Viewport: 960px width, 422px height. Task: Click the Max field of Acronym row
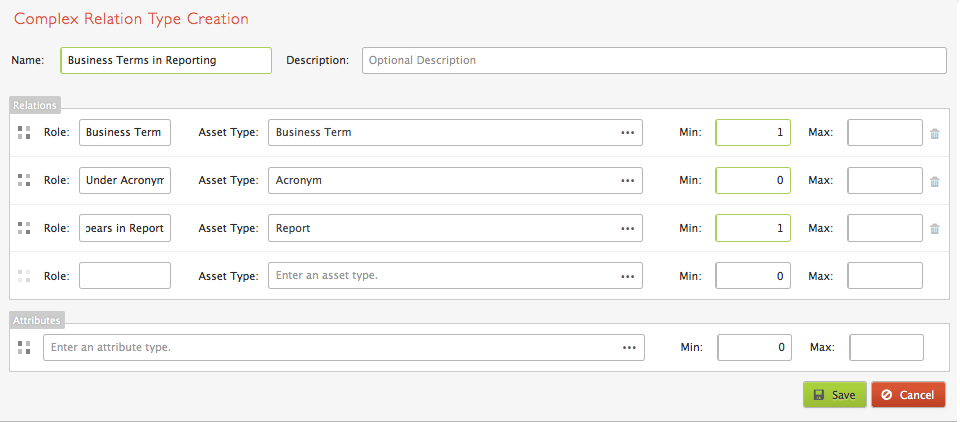pos(885,180)
